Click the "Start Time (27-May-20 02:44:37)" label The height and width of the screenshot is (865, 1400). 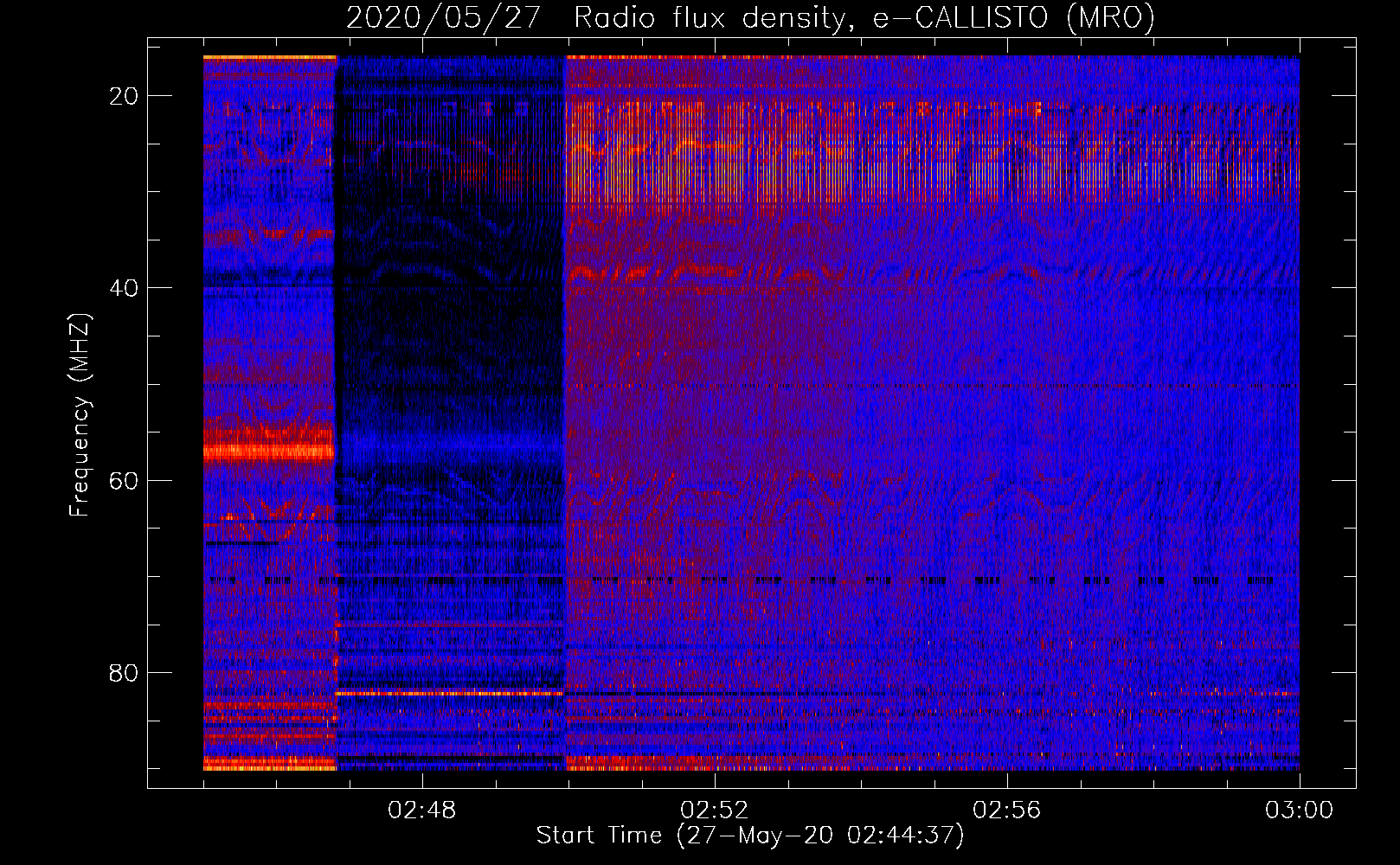750,836
